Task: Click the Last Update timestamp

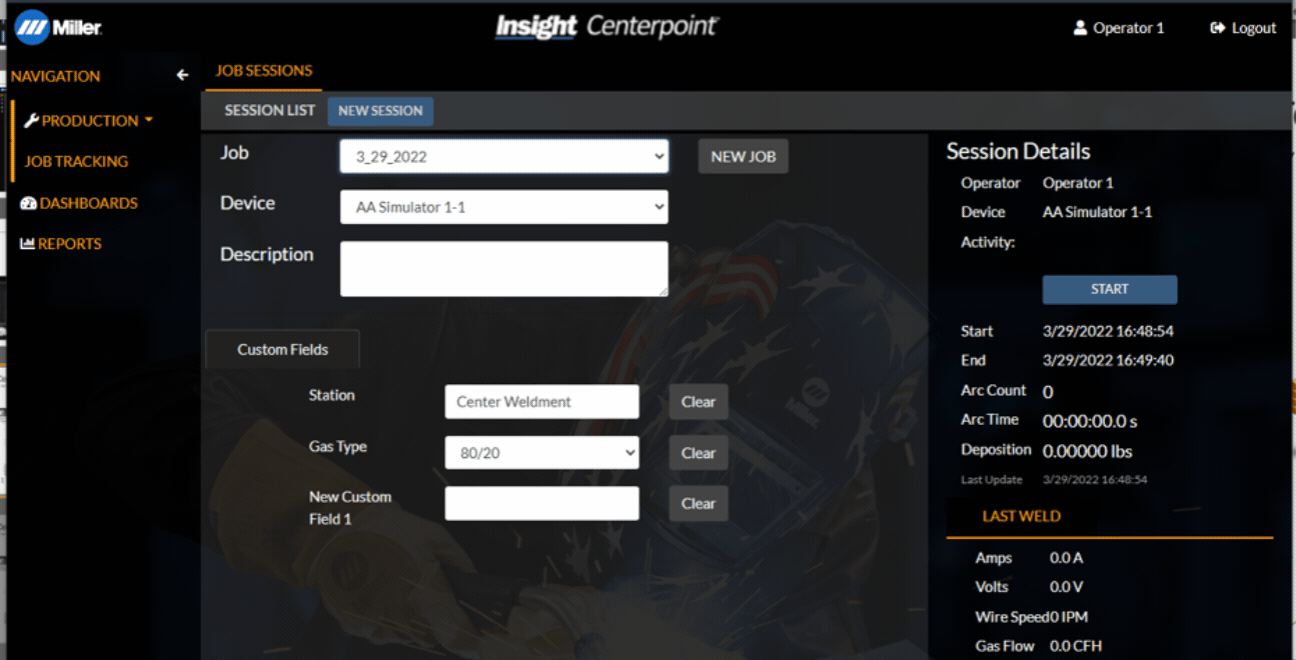Action: click(x=1095, y=480)
